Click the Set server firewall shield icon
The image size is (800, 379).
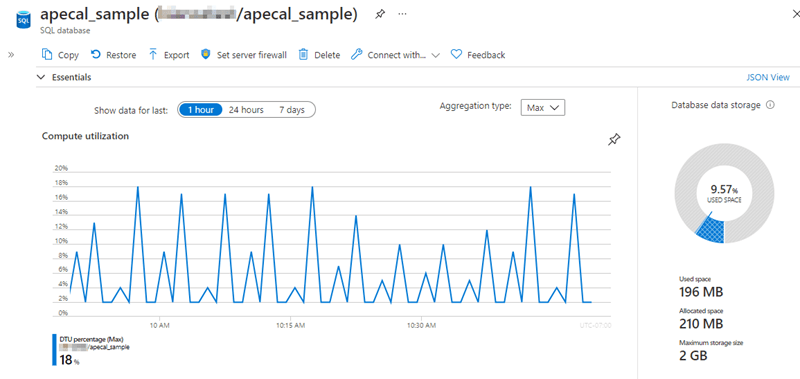point(206,55)
